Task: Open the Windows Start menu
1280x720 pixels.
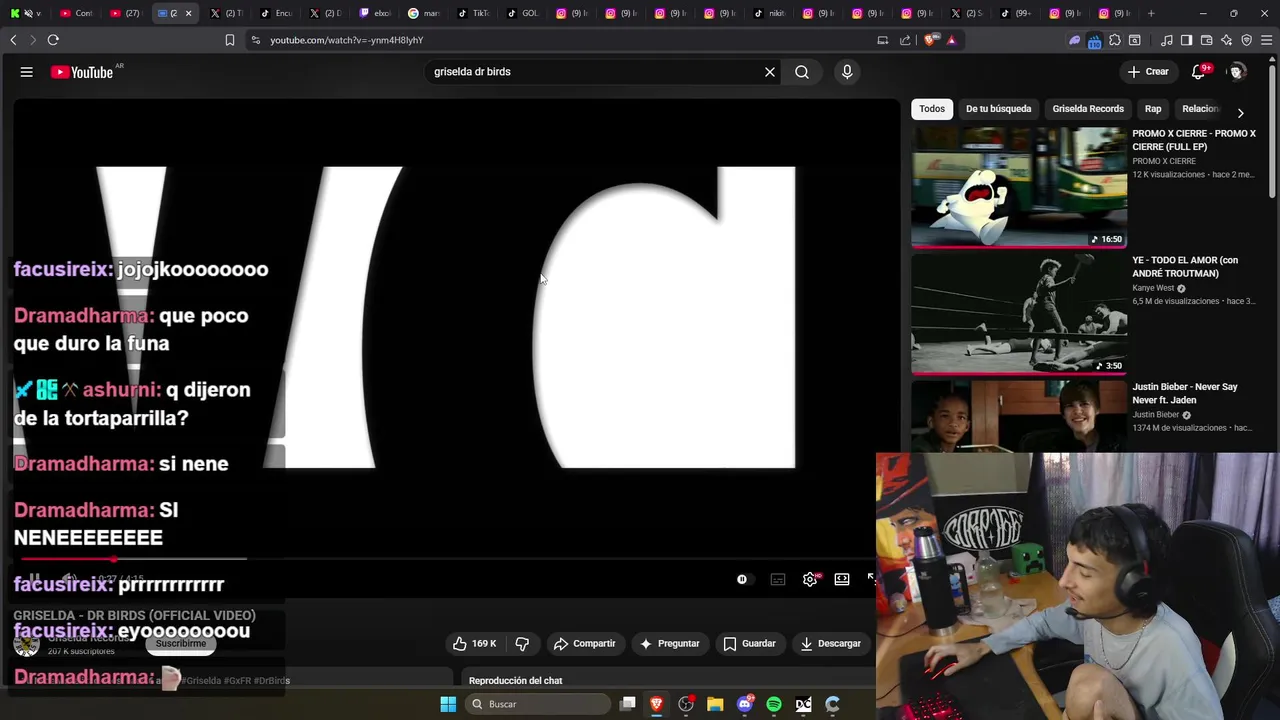Action: click(448, 704)
